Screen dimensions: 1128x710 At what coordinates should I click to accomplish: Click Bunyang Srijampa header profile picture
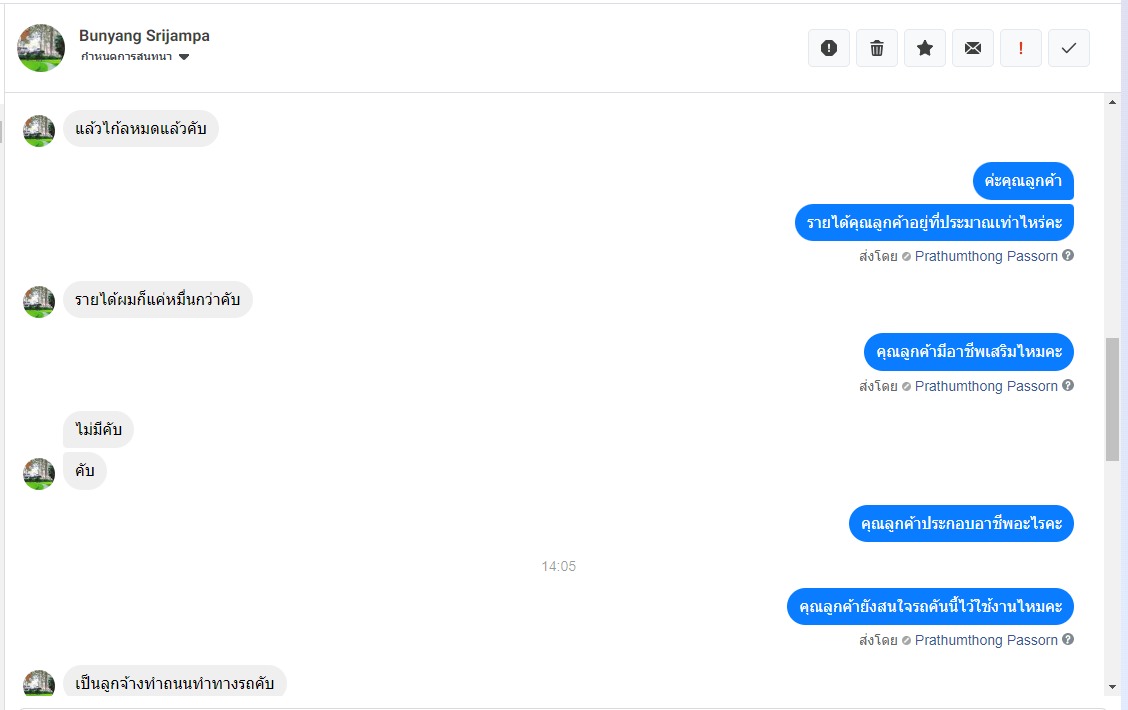[41, 48]
